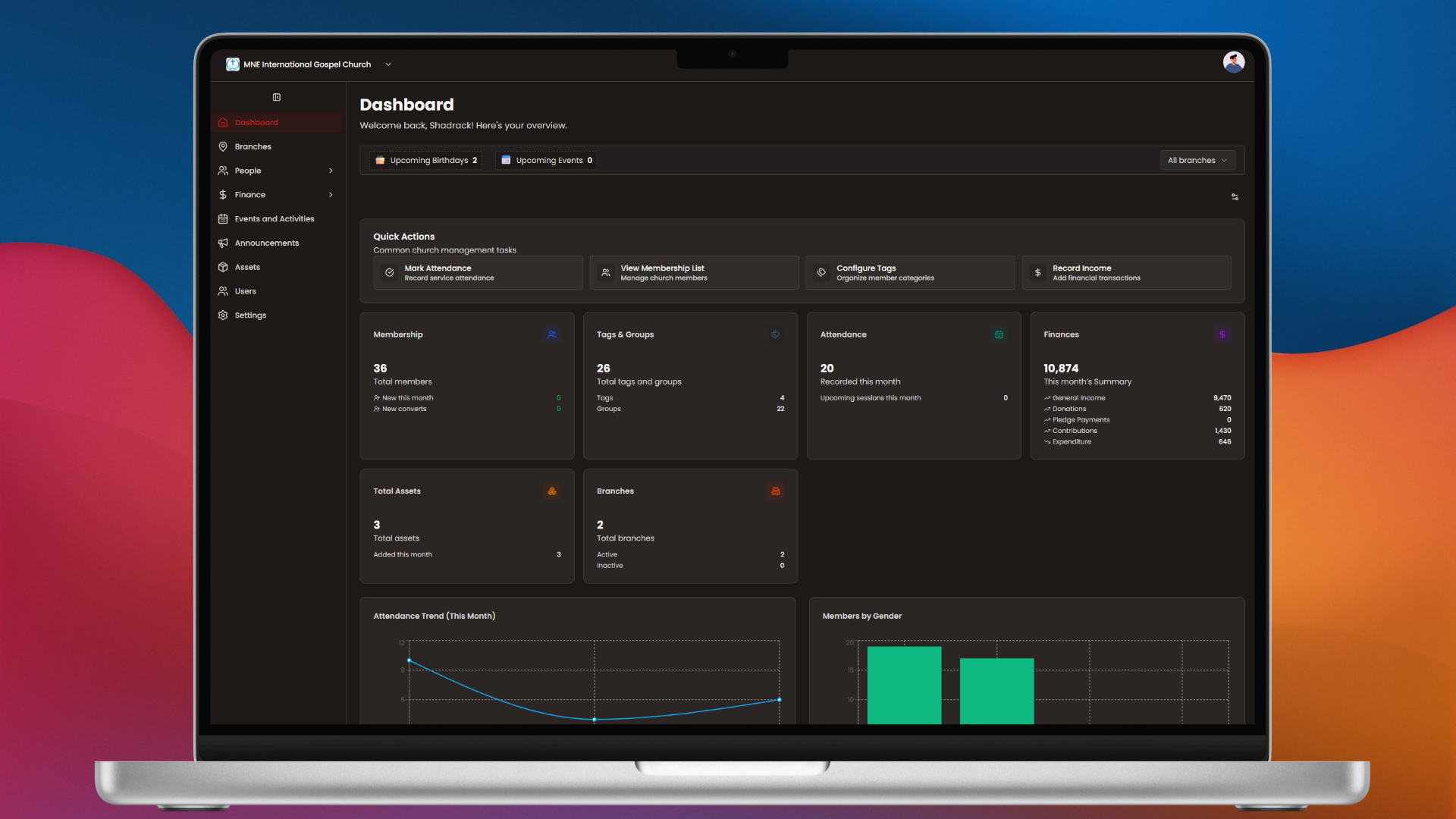
Task: Click the Membership card people icon
Action: [x=552, y=334]
